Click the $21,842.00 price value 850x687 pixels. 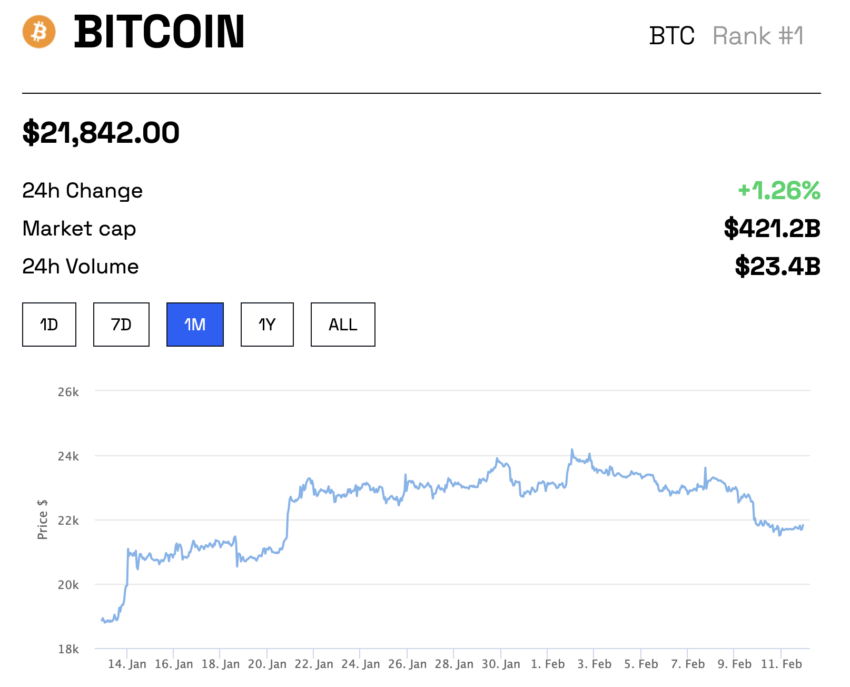tap(101, 132)
